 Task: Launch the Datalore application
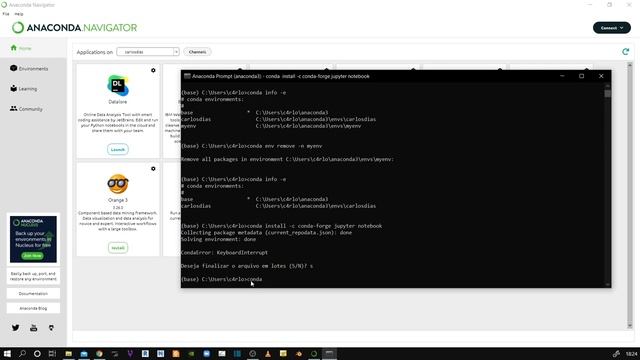pyautogui.click(x=118, y=149)
